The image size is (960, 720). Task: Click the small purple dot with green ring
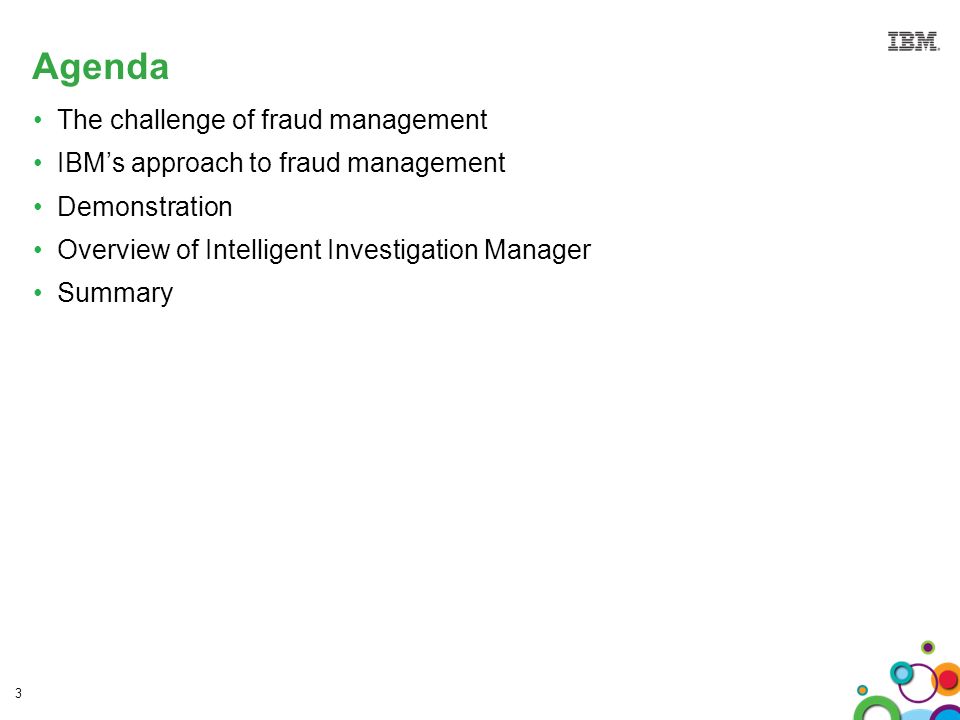click(928, 647)
